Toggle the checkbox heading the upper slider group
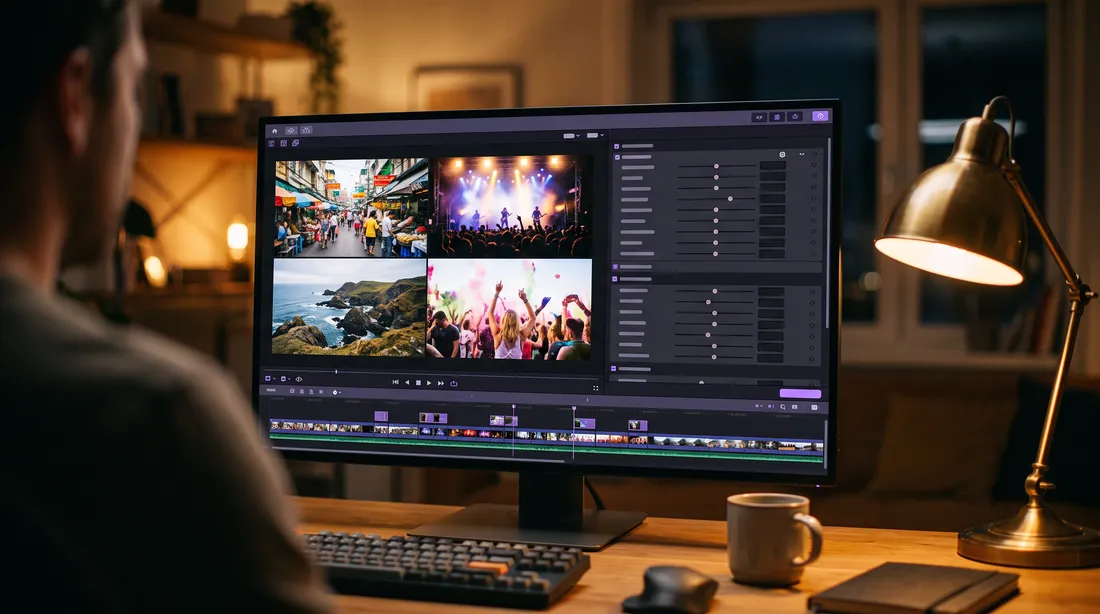This screenshot has height=614, width=1100. (617, 157)
